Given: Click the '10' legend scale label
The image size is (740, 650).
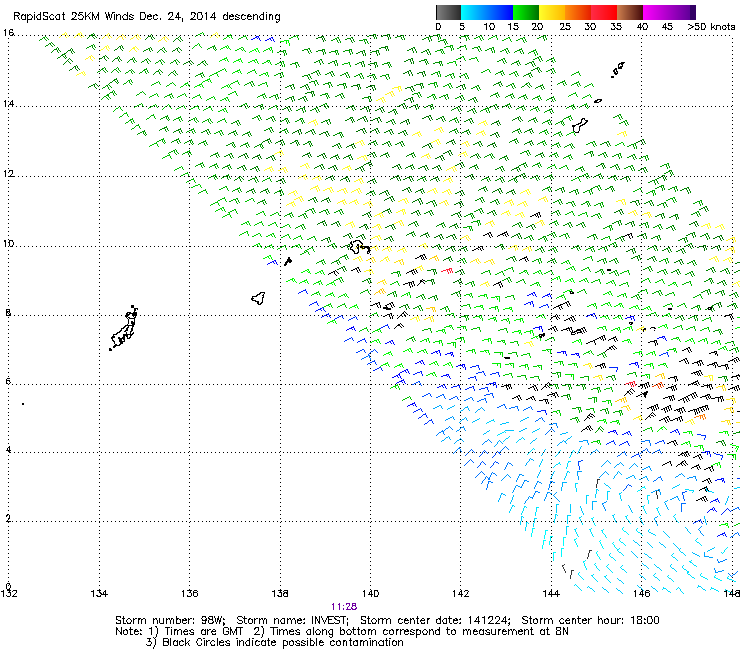Looking at the screenshot, I should click(489, 27).
